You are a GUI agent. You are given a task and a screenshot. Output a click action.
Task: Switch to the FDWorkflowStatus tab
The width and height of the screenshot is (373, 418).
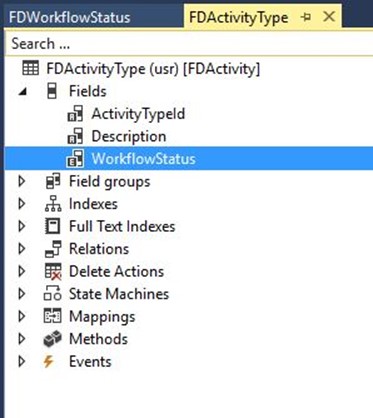coord(69,17)
